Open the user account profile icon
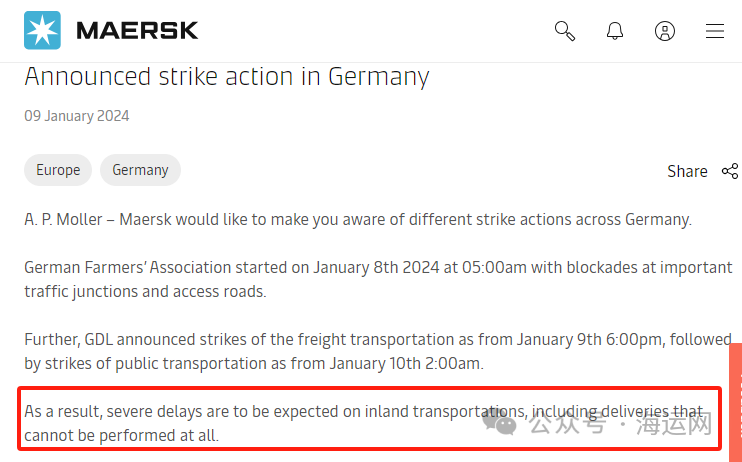Viewport: 742px width, 462px height. 665,31
